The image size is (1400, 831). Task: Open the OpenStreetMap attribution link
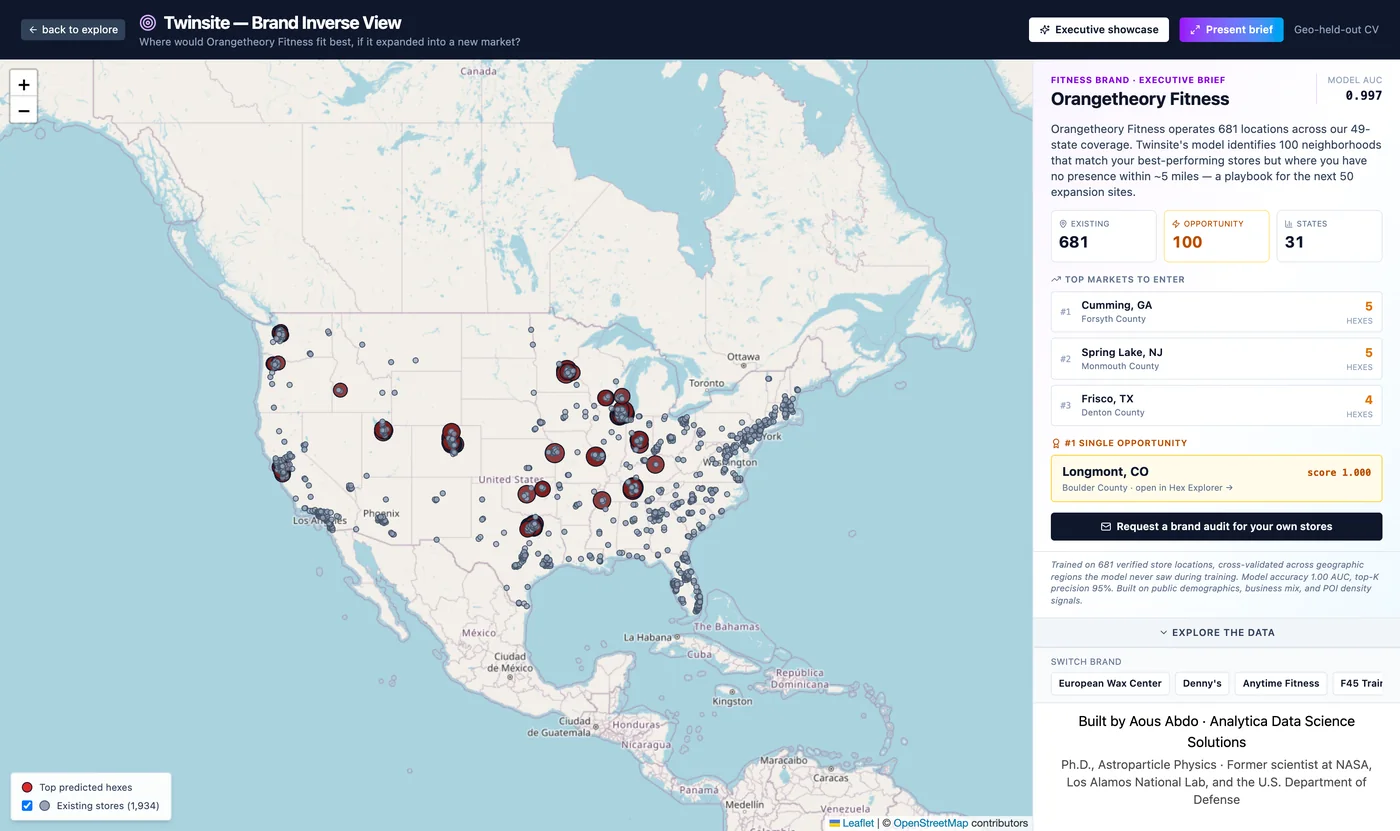click(x=930, y=823)
